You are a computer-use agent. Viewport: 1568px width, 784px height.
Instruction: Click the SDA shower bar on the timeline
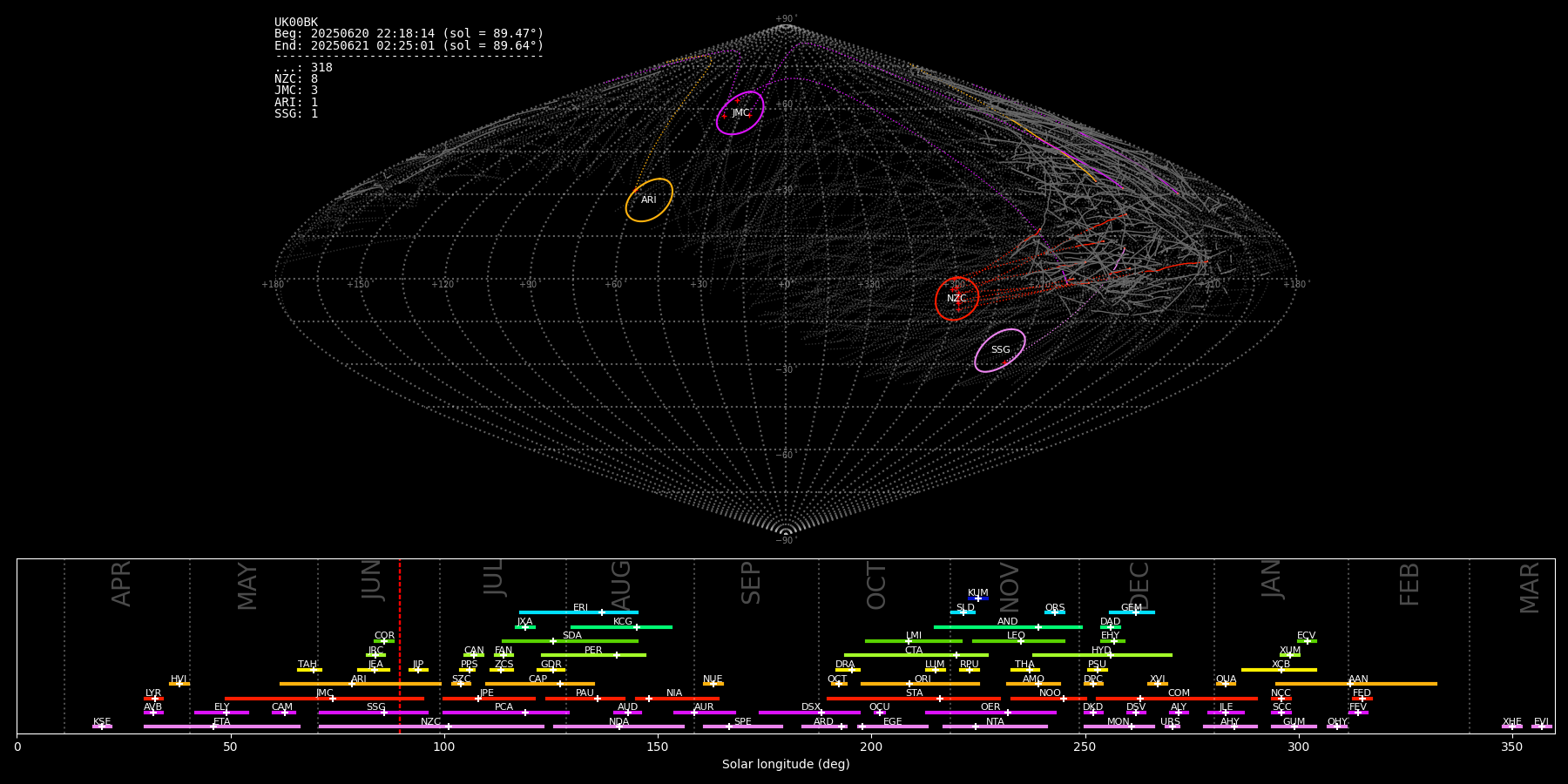pos(570,641)
